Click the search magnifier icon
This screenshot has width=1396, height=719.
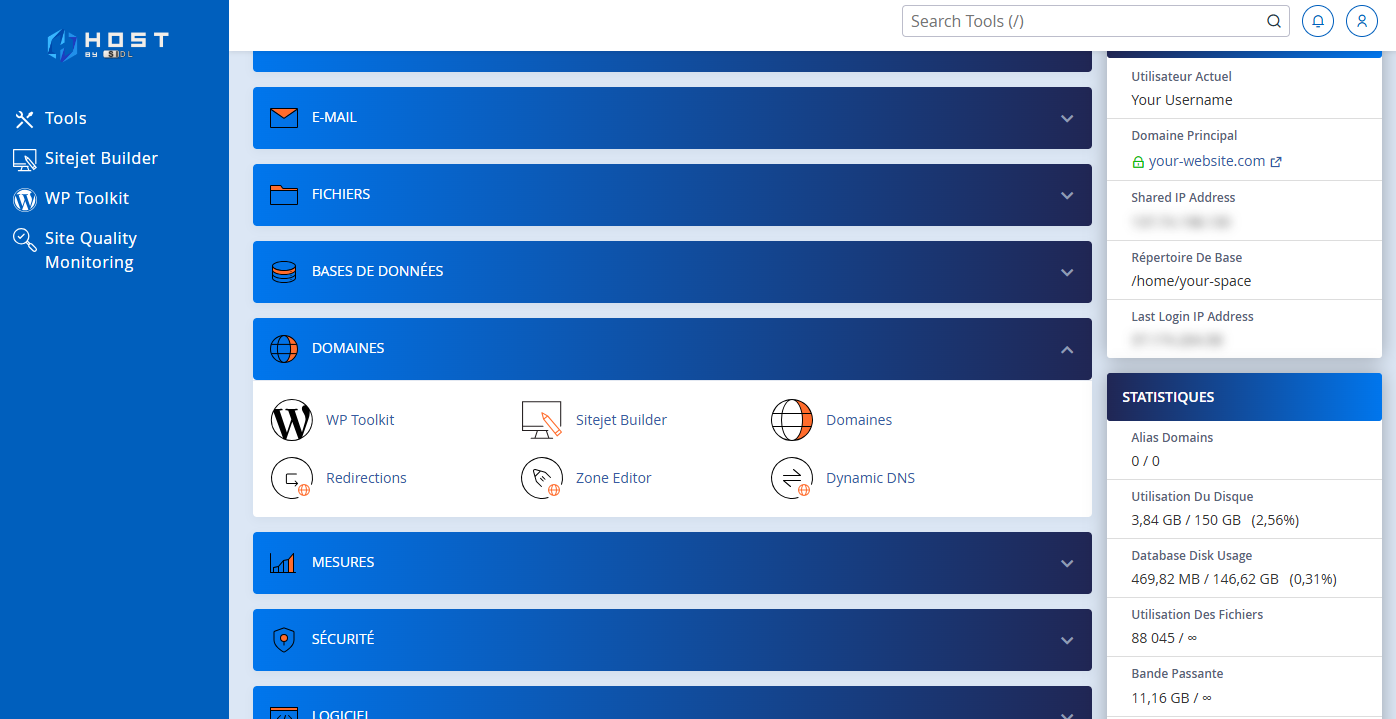click(1274, 21)
